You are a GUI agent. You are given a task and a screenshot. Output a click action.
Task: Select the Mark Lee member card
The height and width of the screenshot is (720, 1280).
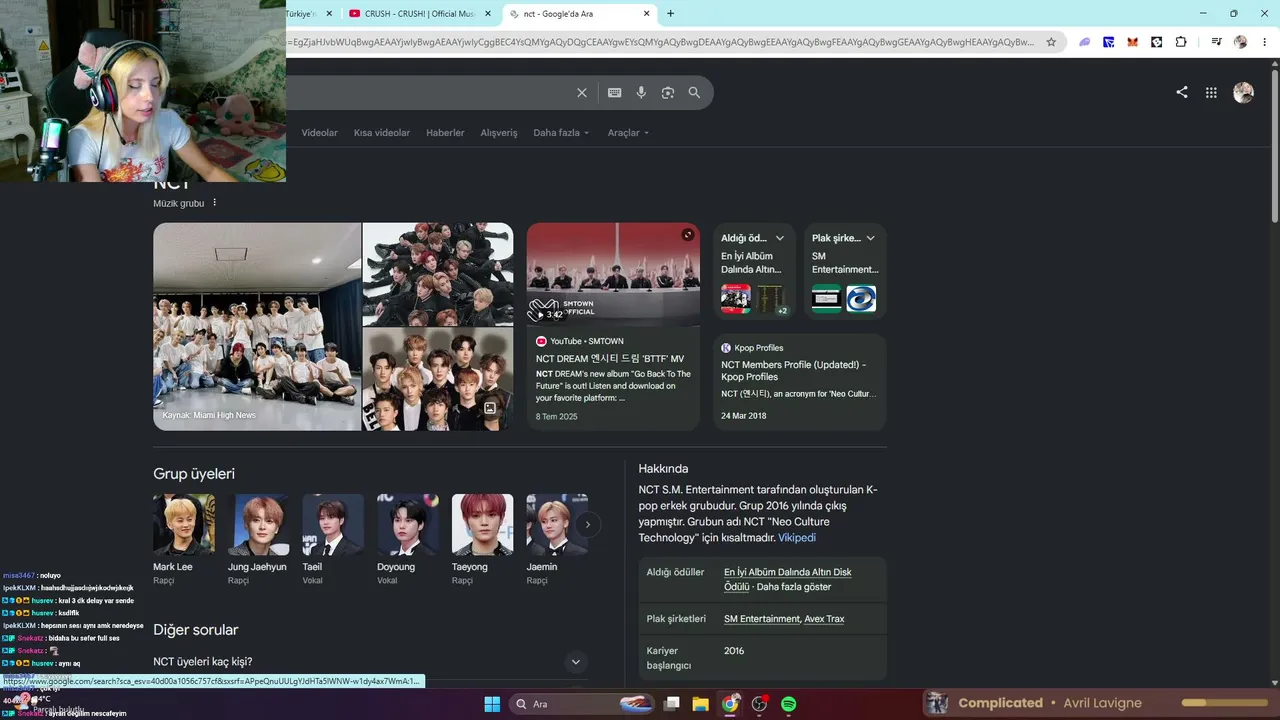coord(184,538)
